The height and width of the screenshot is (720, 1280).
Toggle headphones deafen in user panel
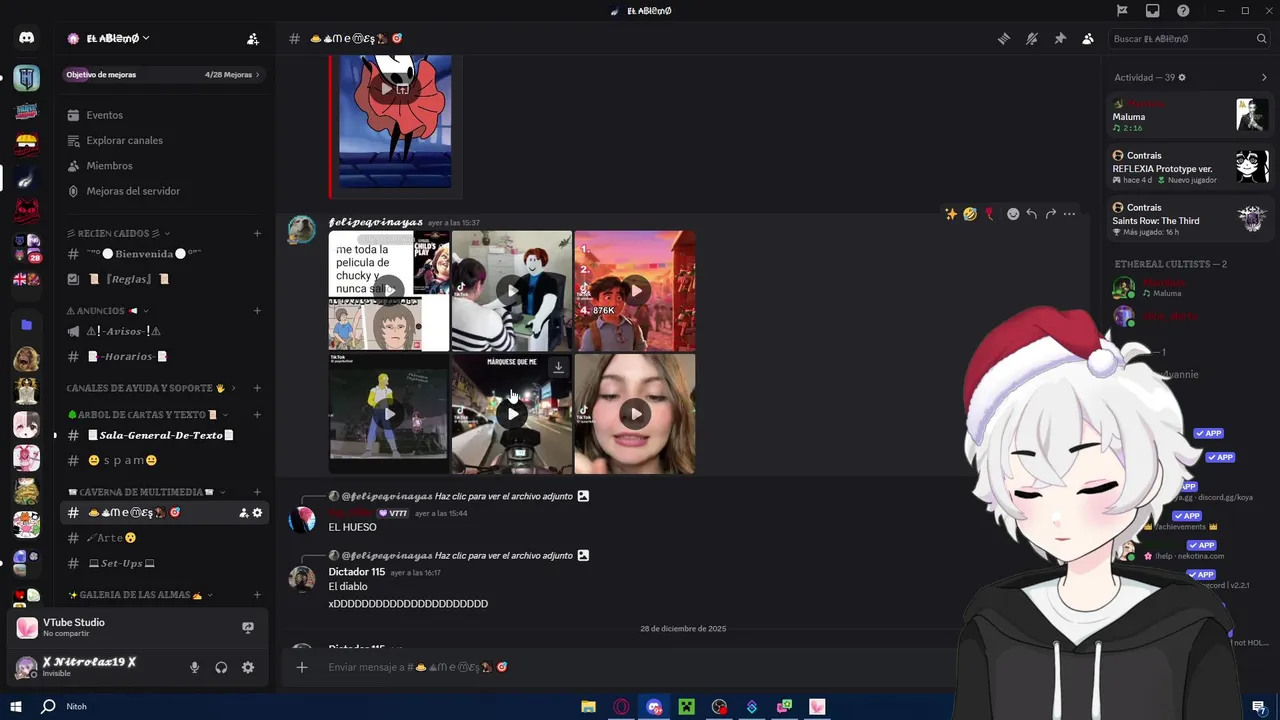[x=221, y=668]
